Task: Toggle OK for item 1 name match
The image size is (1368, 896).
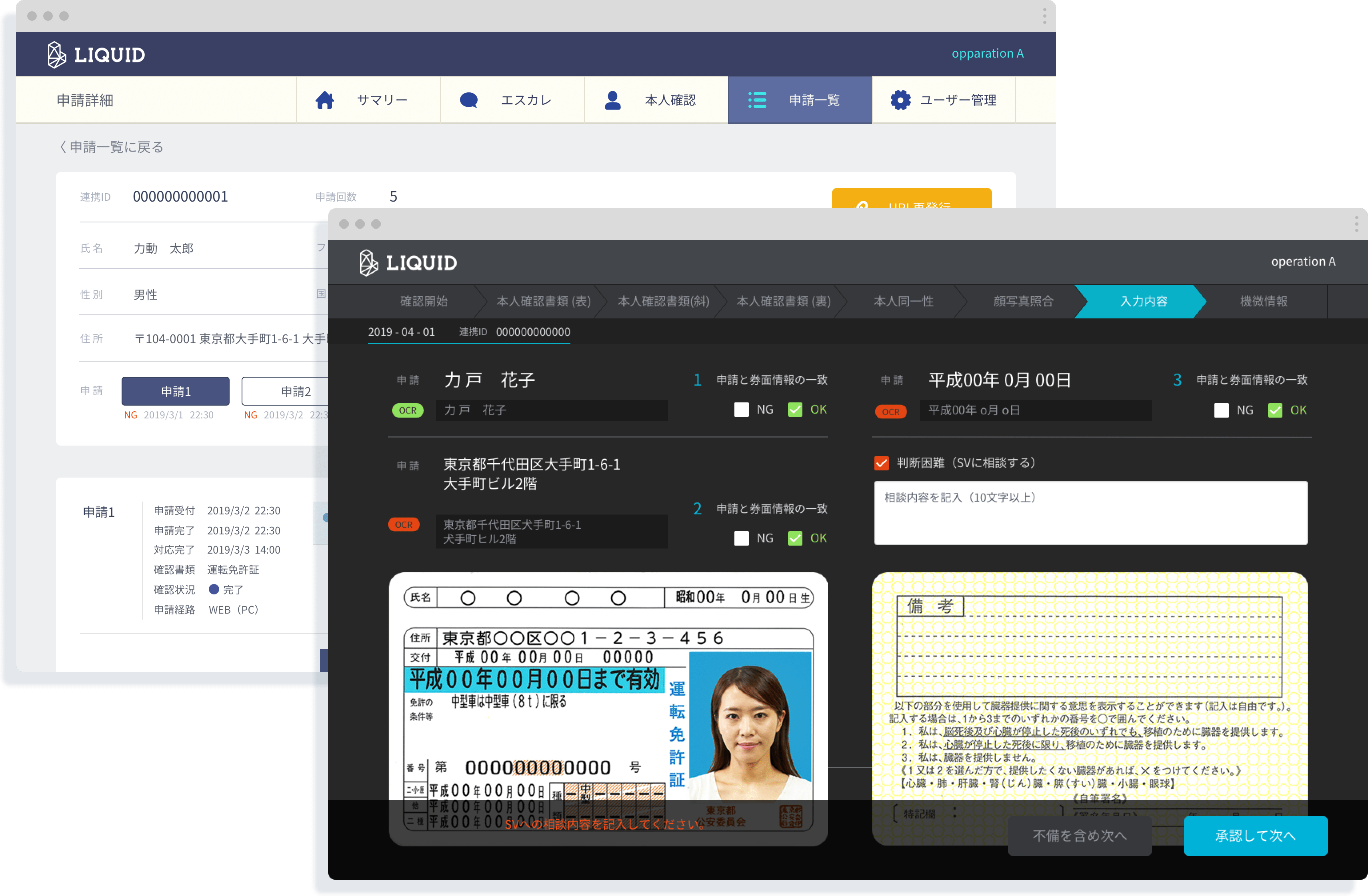Action: point(795,410)
